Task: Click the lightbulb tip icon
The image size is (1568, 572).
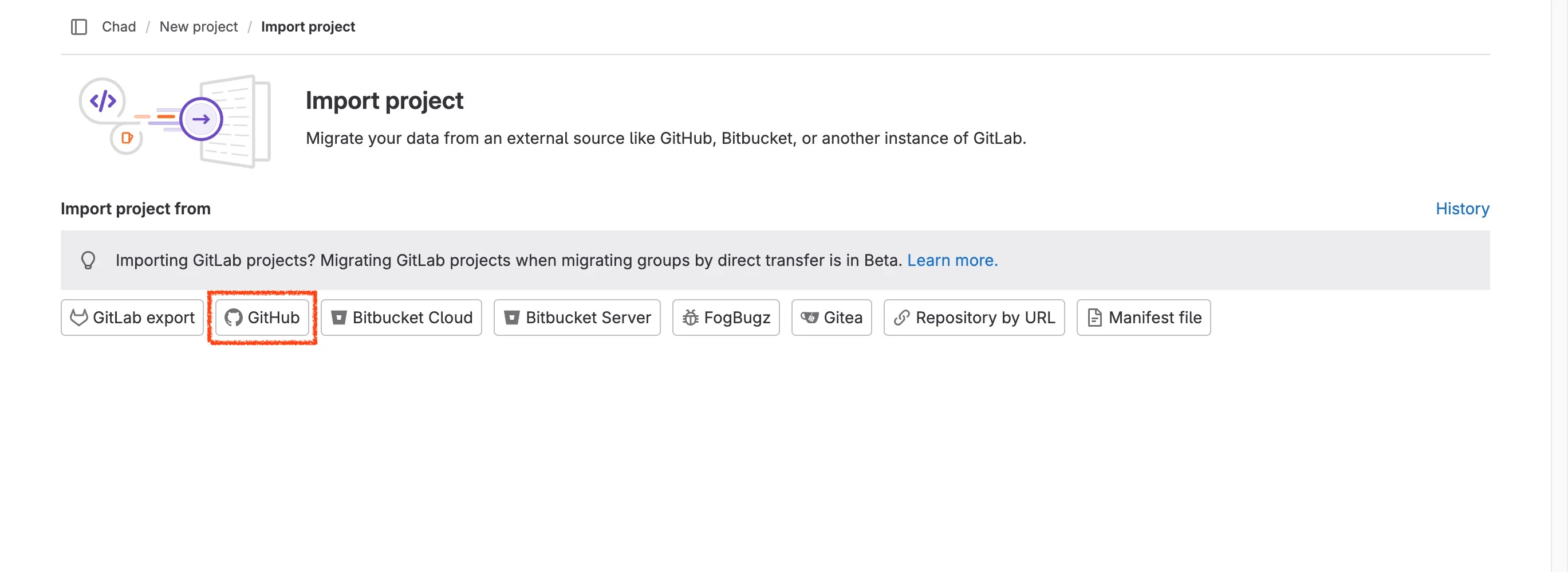Action: [88, 260]
